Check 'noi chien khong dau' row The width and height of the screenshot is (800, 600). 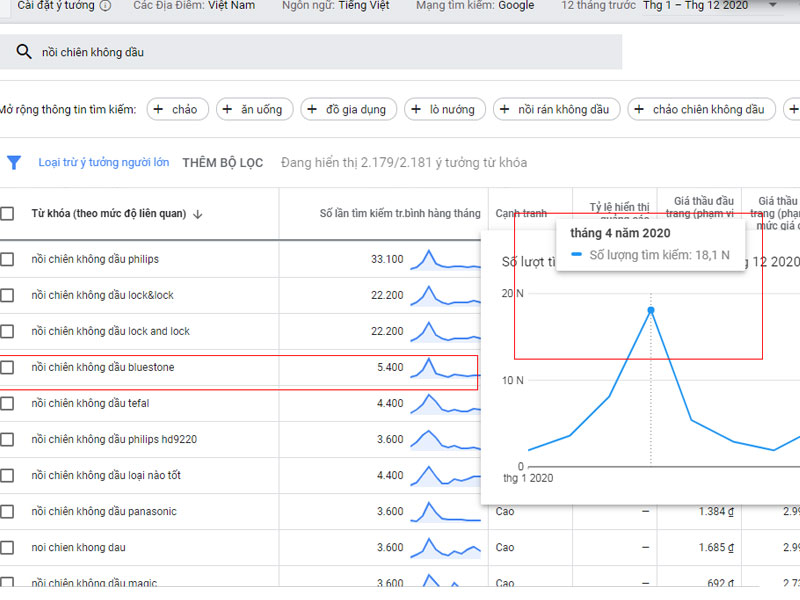[x=7, y=547]
